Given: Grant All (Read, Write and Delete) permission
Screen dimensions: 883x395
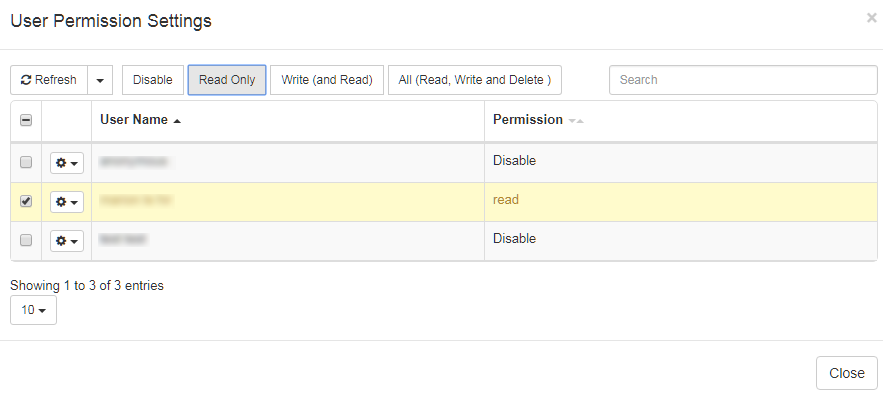Looking at the screenshot, I should click(475, 80).
